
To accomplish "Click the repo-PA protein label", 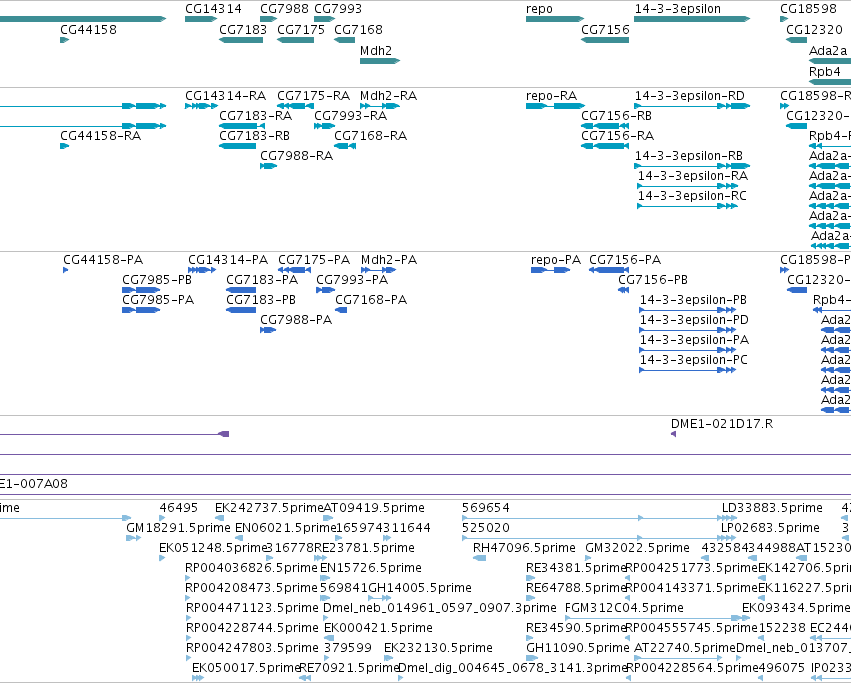I will [556, 260].
